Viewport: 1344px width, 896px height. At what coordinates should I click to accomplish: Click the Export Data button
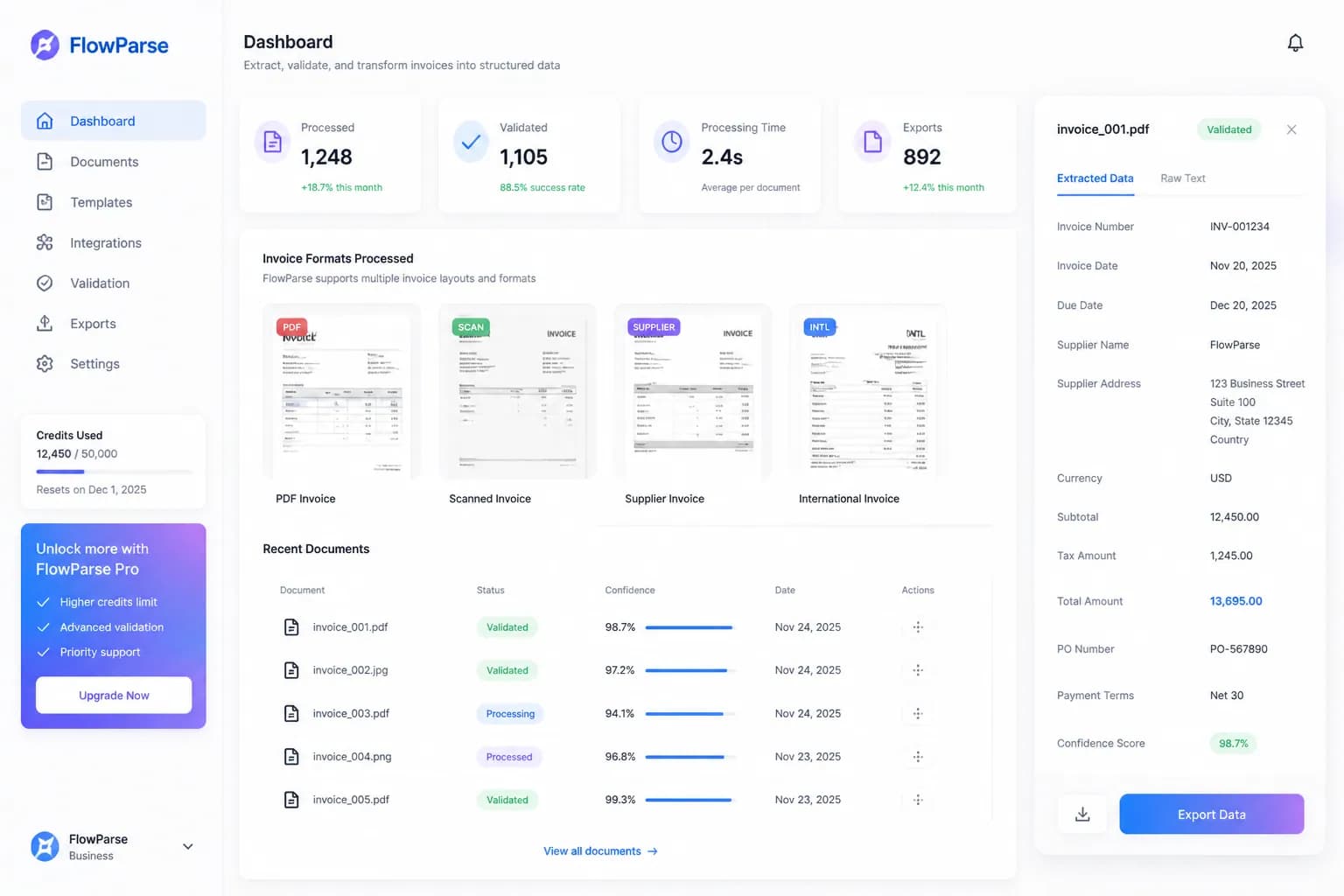click(x=1212, y=815)
